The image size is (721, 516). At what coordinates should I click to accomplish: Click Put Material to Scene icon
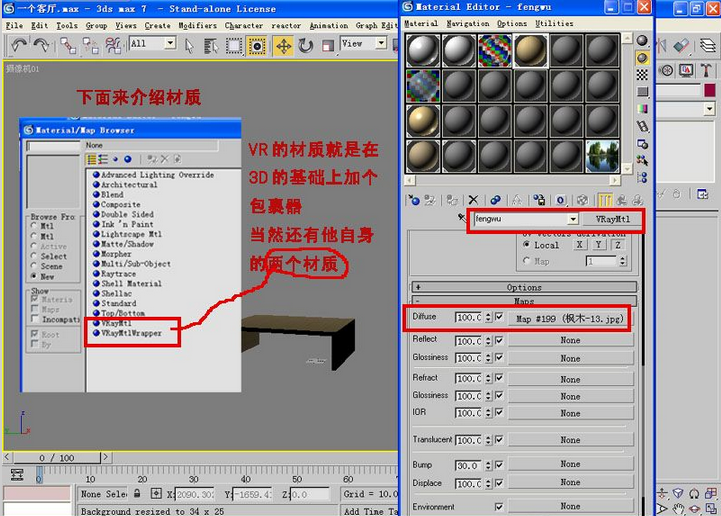(429, 200)
